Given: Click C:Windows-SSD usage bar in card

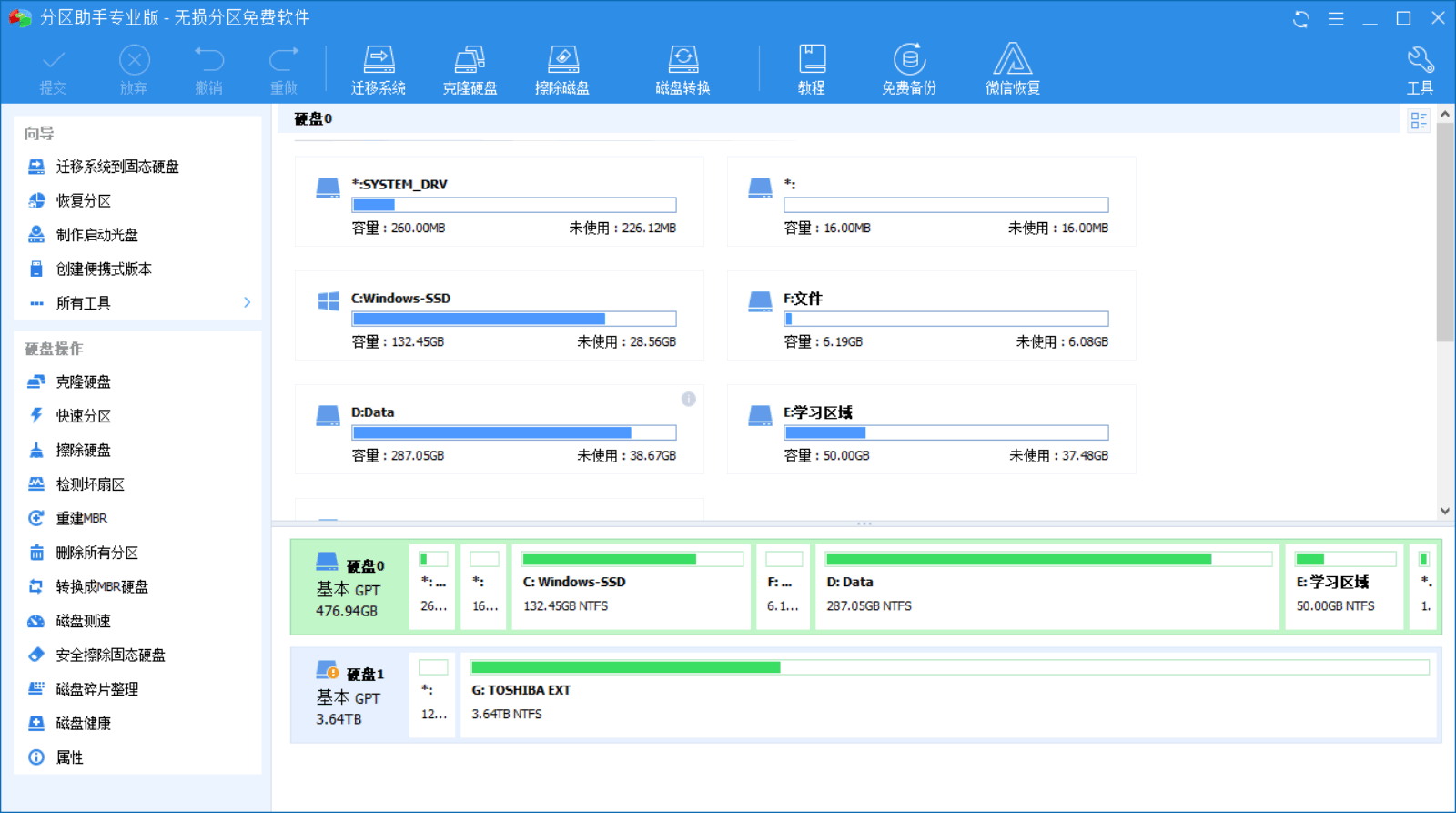Looking at the screenshot, I should (x=514, y=319).
